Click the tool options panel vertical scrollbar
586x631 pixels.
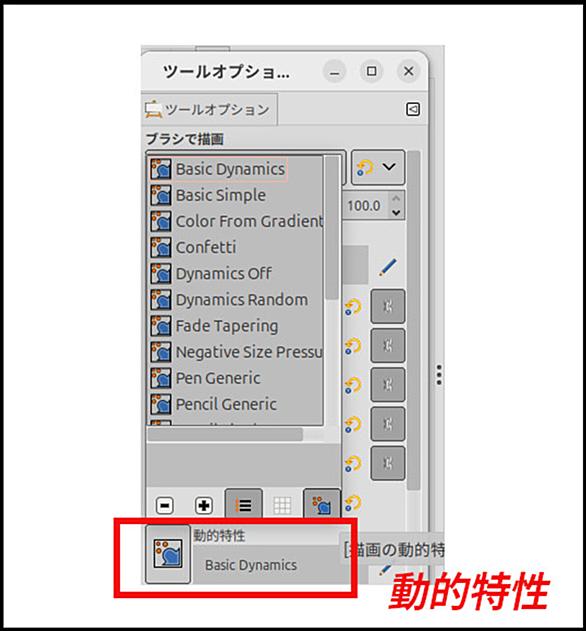point(413,320)
